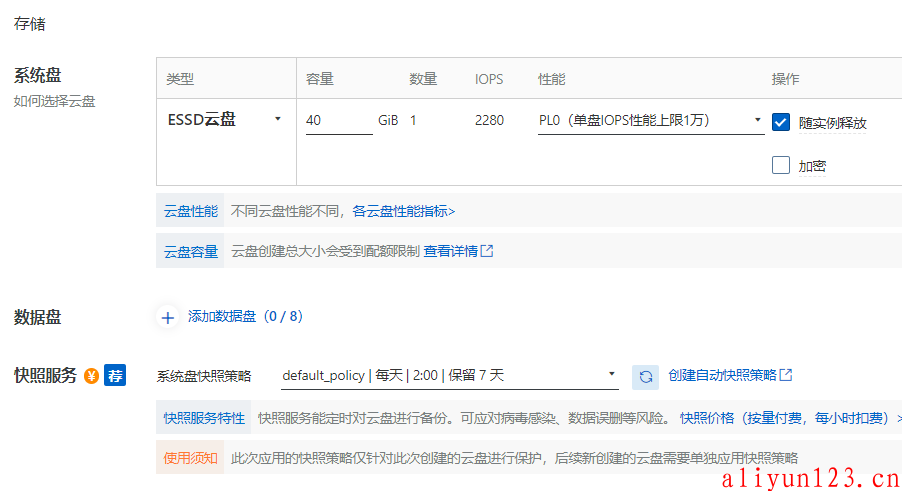Click the plus icon to add data disk
The image size is (902, 491).
(x=168, y=317)
